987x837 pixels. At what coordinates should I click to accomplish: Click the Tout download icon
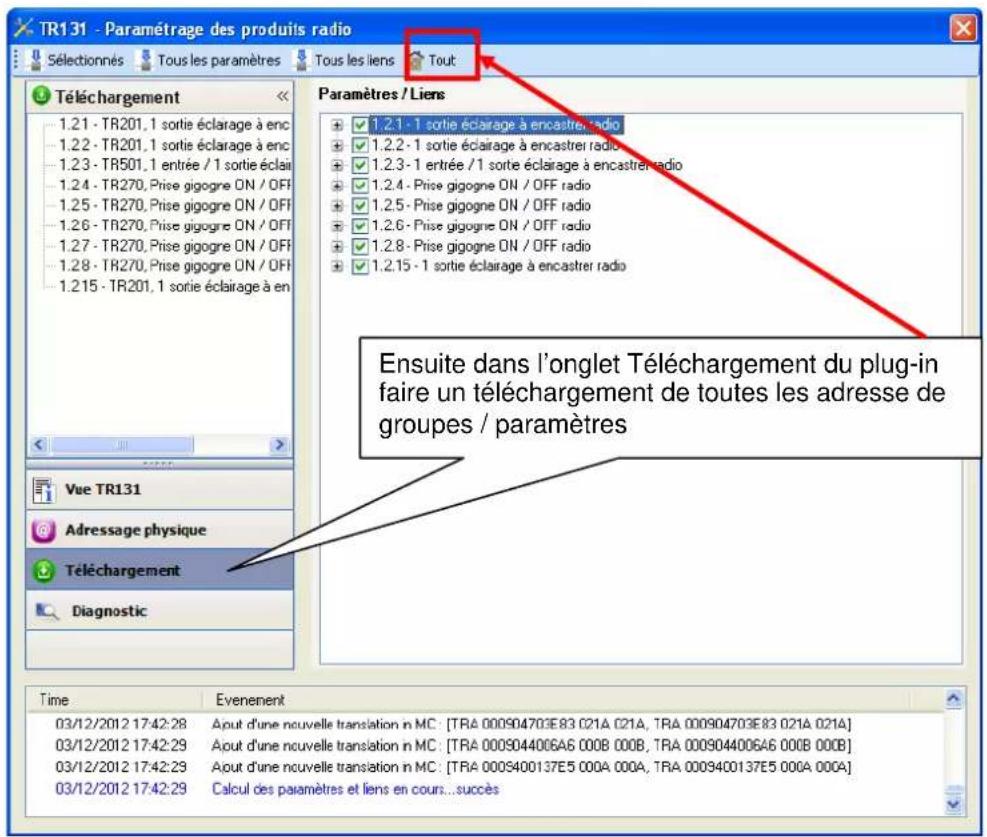pyautogui.click(x=417, y=60)
